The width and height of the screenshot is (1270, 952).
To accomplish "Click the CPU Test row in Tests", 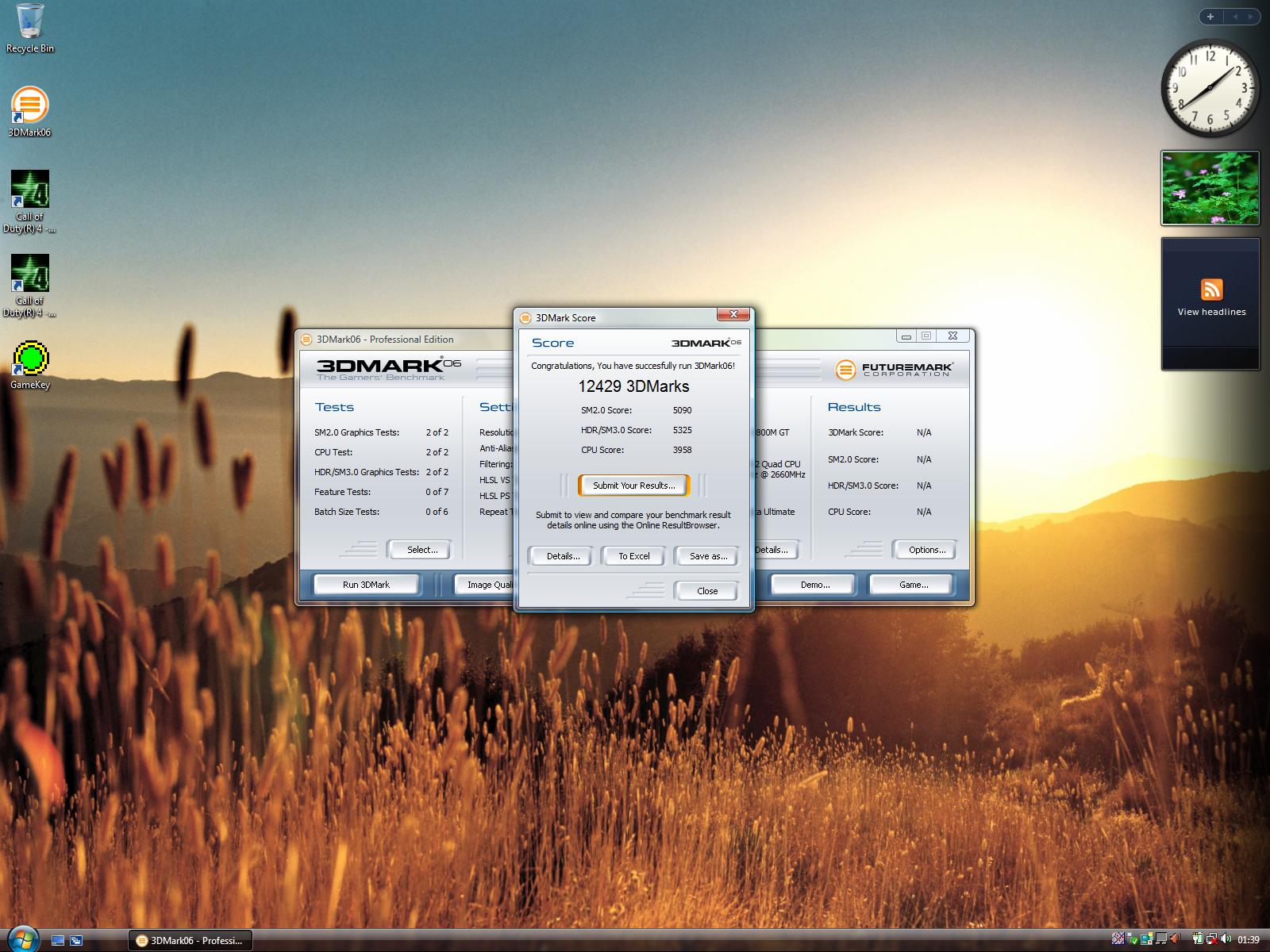I will [381, 452].
